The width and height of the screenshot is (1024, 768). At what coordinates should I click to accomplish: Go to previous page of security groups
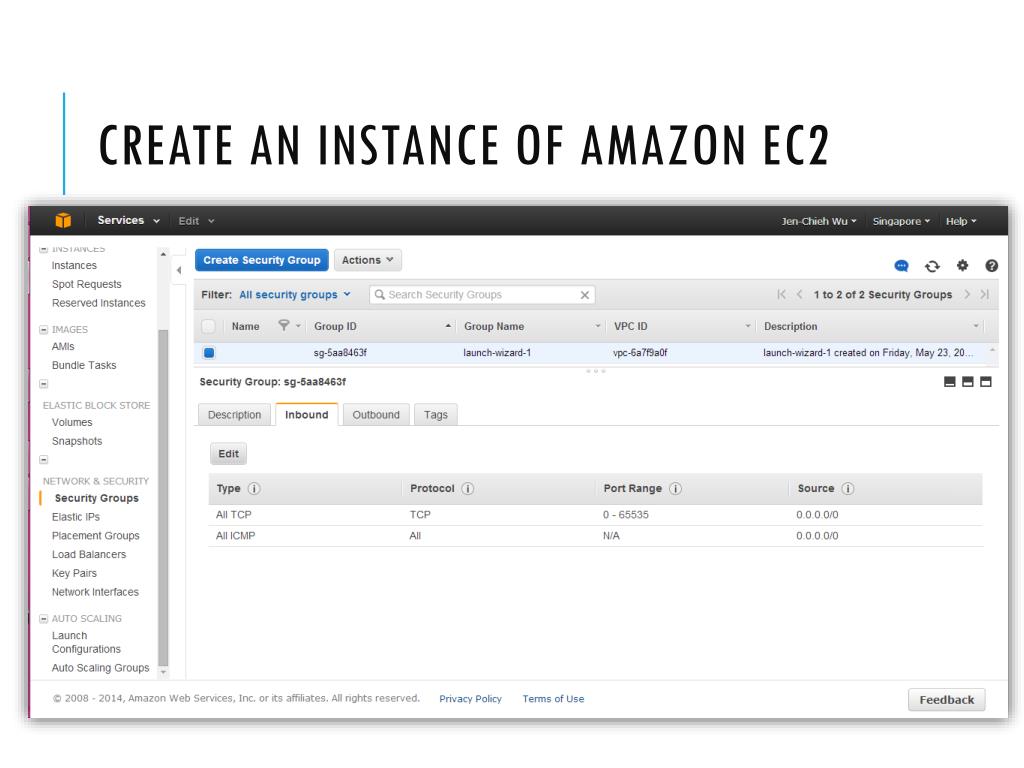coord(799,295)
